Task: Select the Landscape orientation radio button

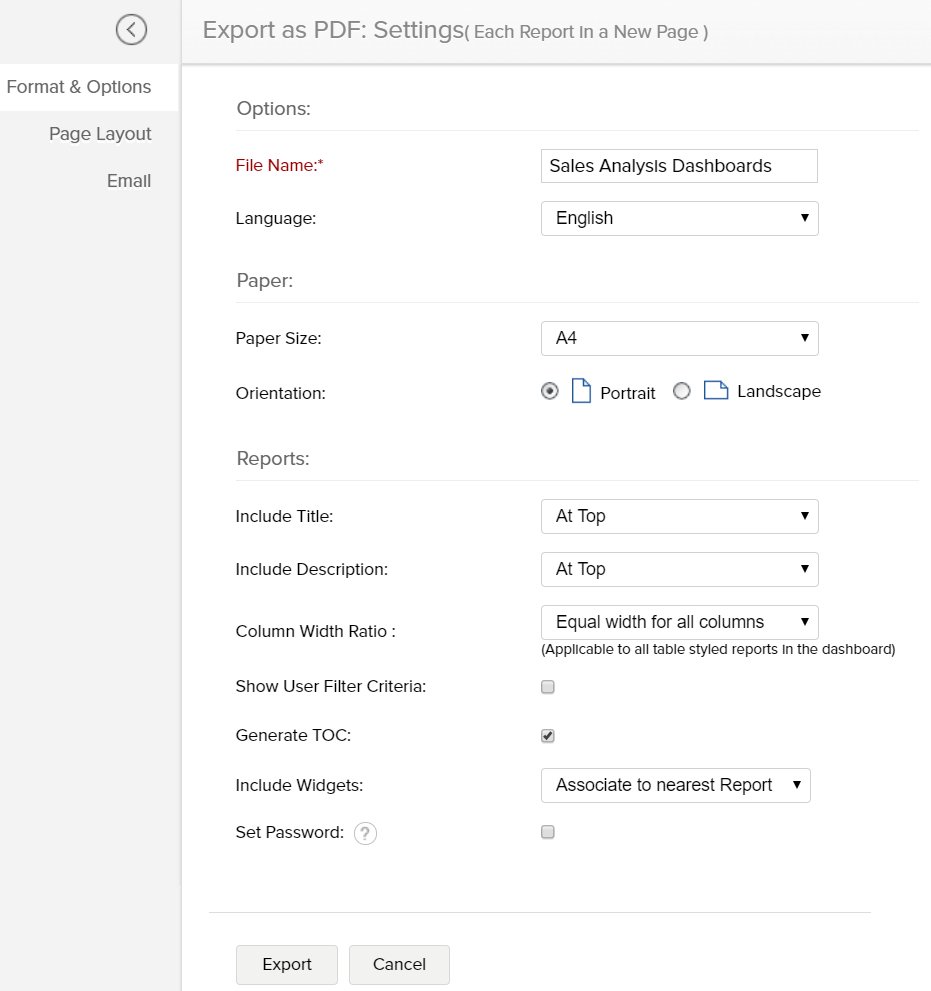Action: point(682,392)
